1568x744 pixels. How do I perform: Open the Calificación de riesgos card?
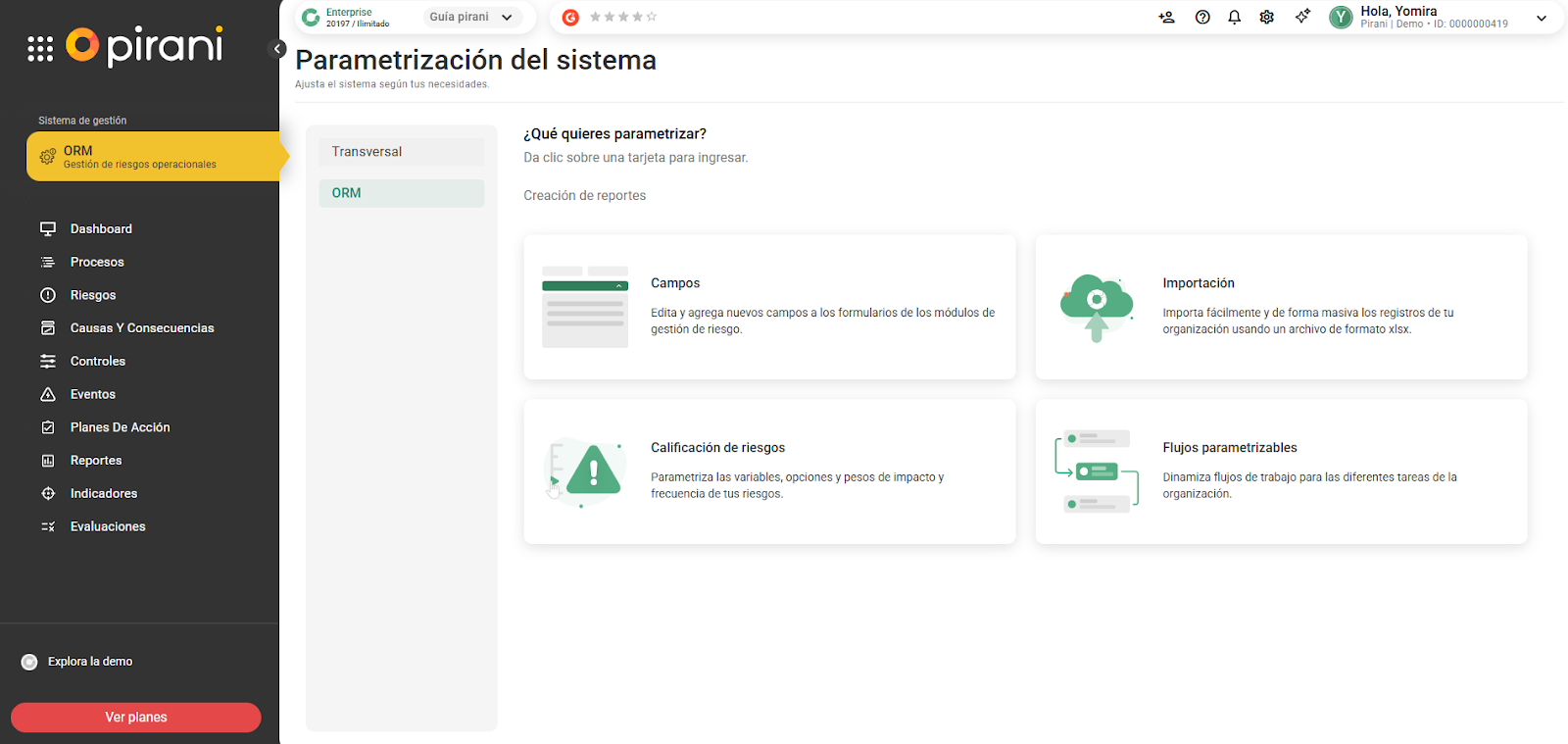[769, 471]
